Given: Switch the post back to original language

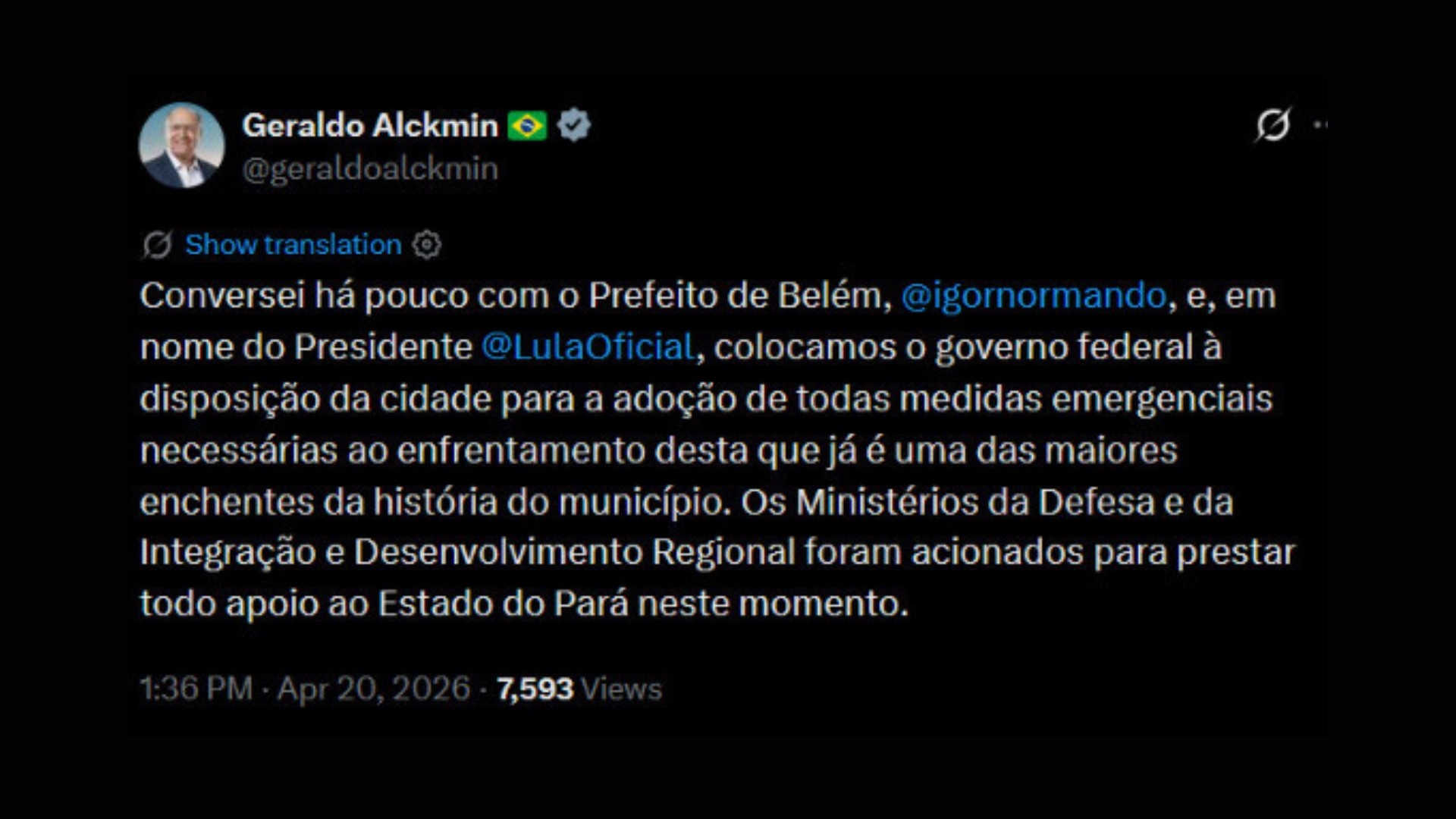Looking at the screenshot, I should (294, 244).
